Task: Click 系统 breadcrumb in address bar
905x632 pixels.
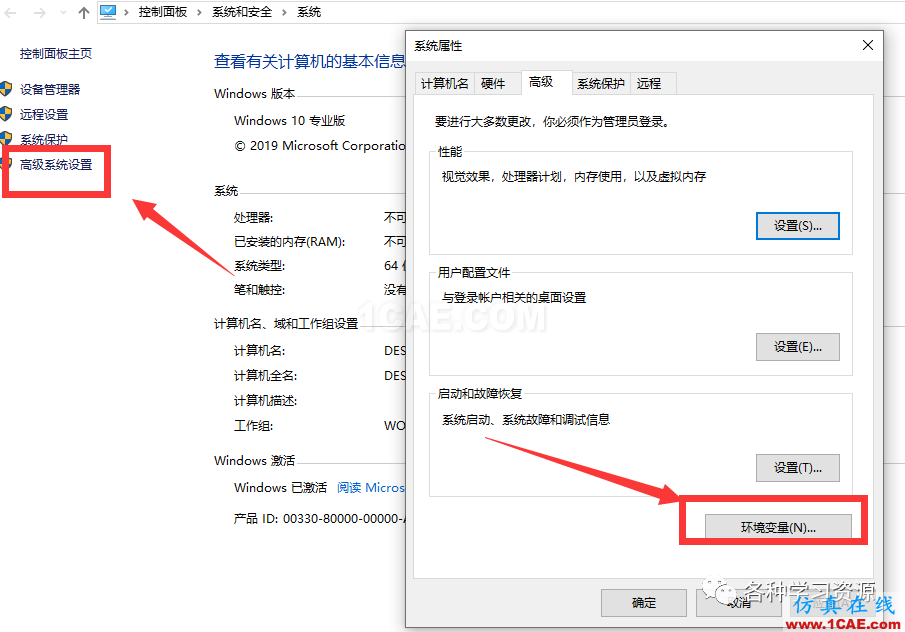Action: (309, 12)
